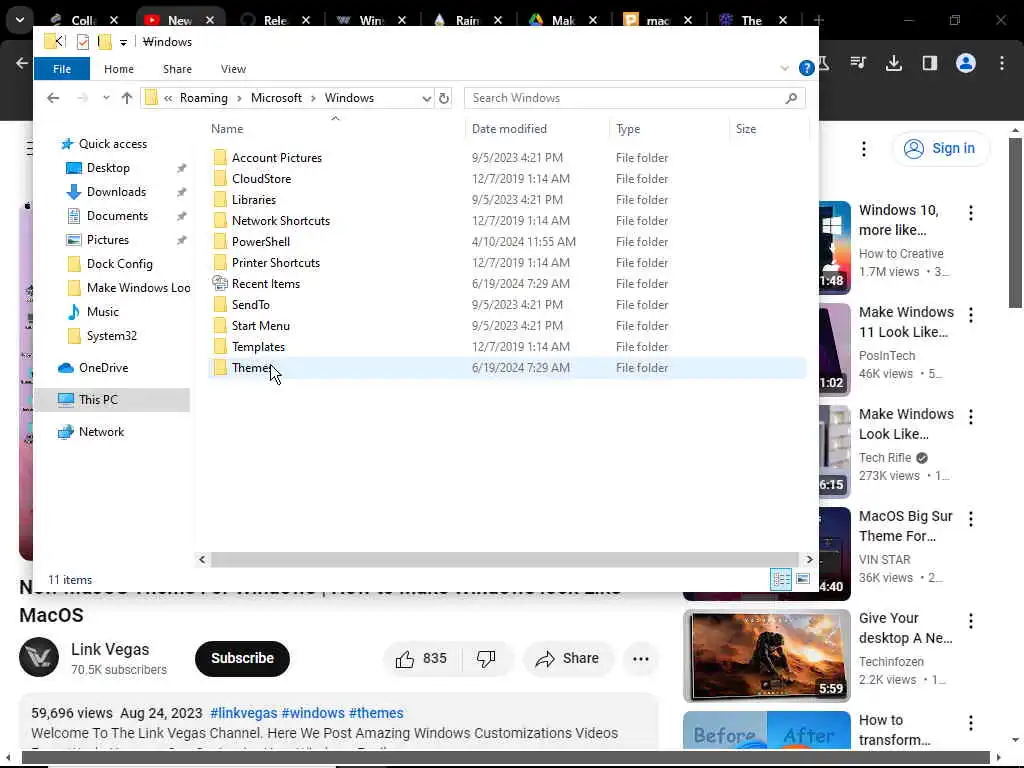Image resolution: width=1024 pixels, height=768 pixels.
Task: Click Sign in on YouTube
Action: pyautogui.click(x=940, y=148)
